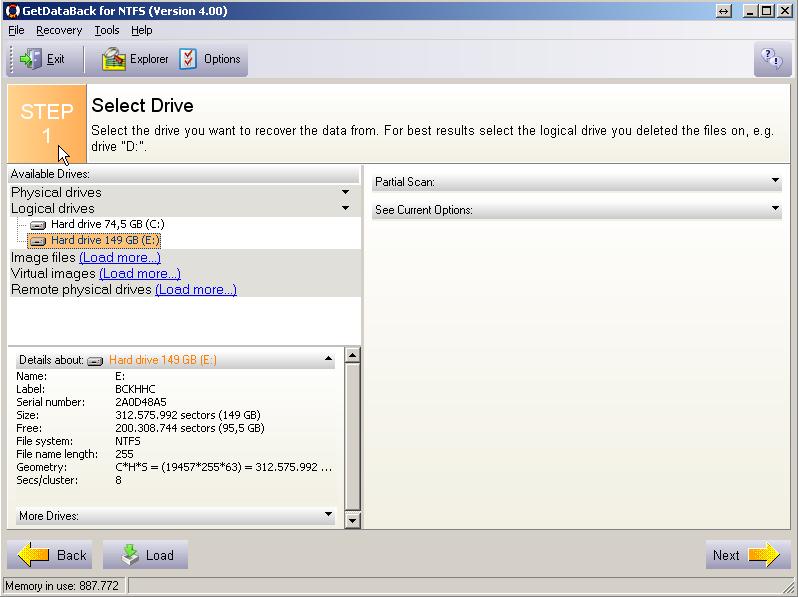Screen dimensions: 798x597
Task: Click the C: hard drive icon
Action: (x=38, y=224)
